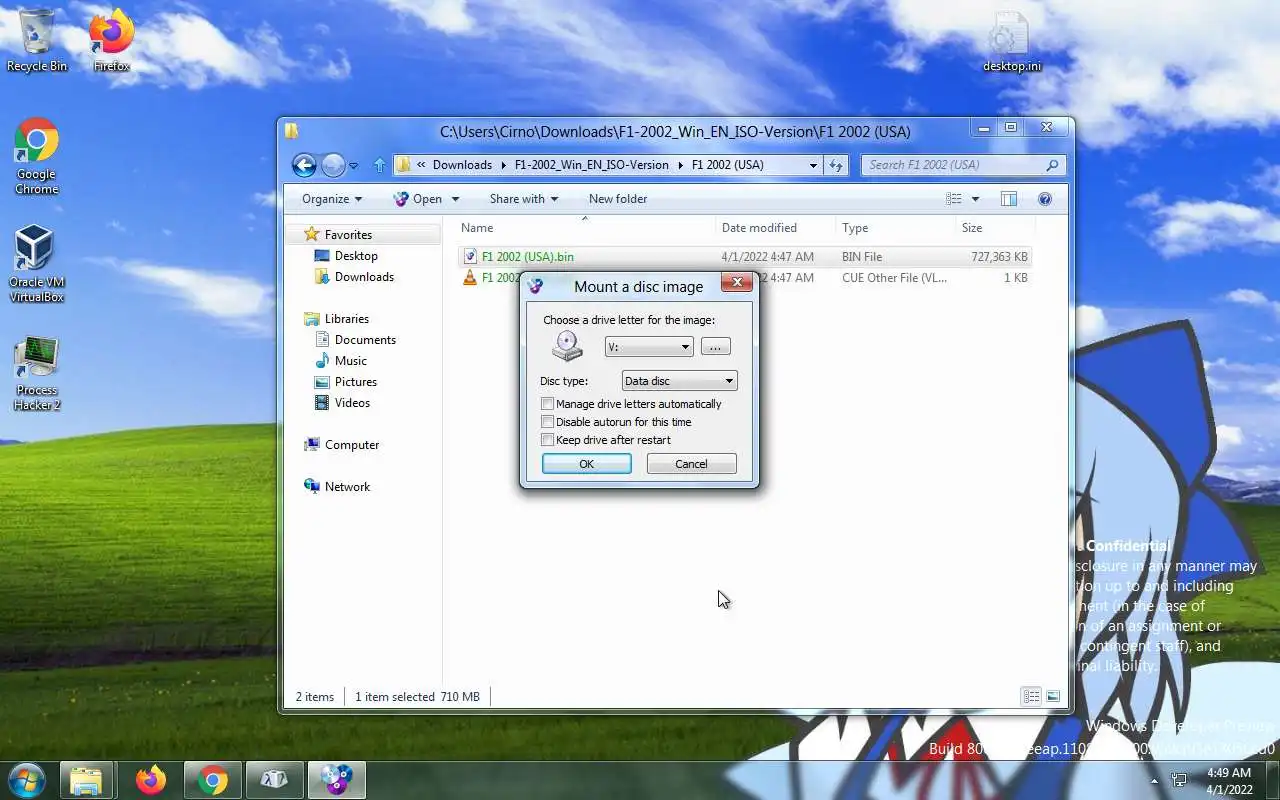
Task: Show hidden system tray icons
Action: [1154, 780]
